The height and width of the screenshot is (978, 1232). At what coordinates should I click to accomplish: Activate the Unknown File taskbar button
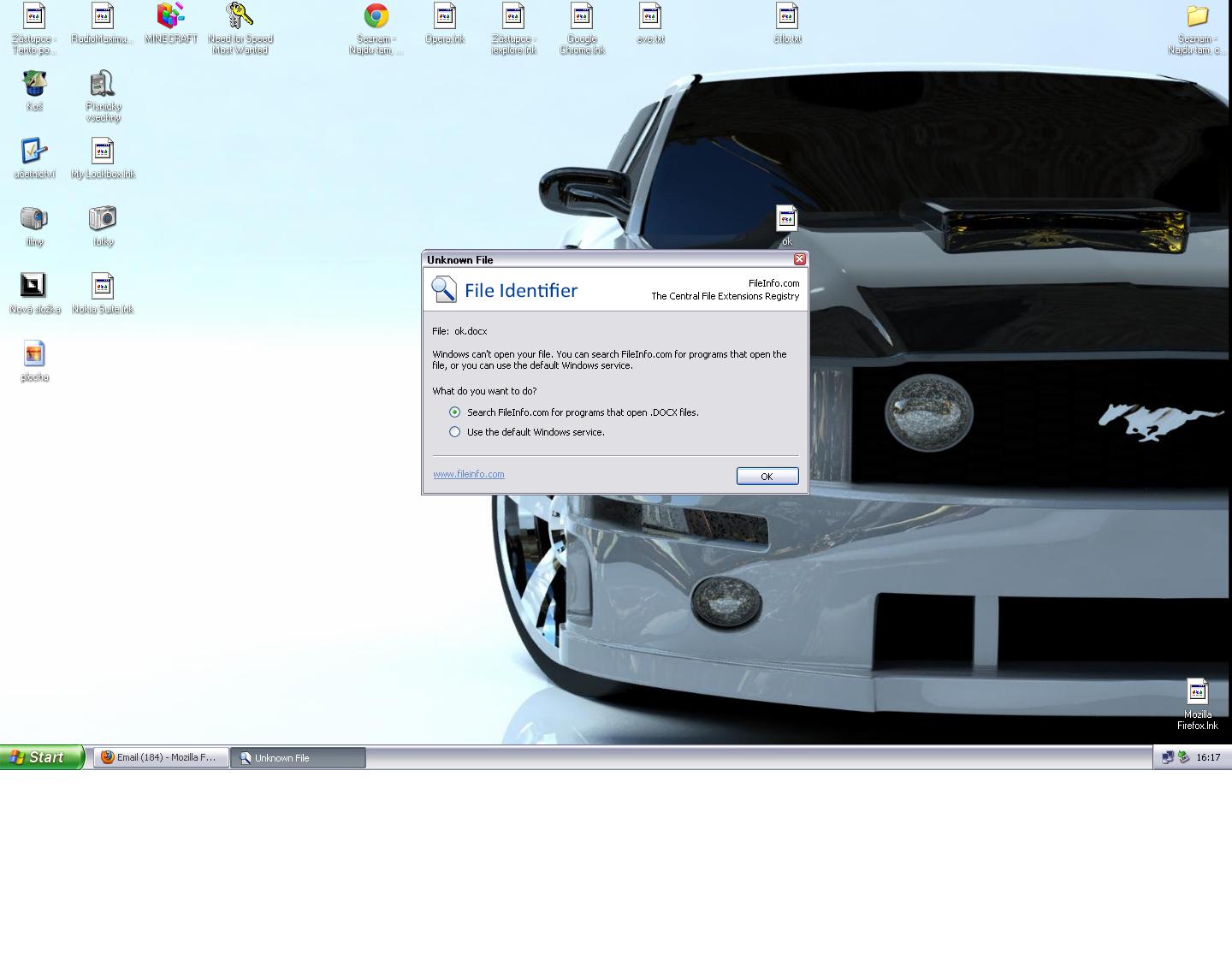(298, 757)
